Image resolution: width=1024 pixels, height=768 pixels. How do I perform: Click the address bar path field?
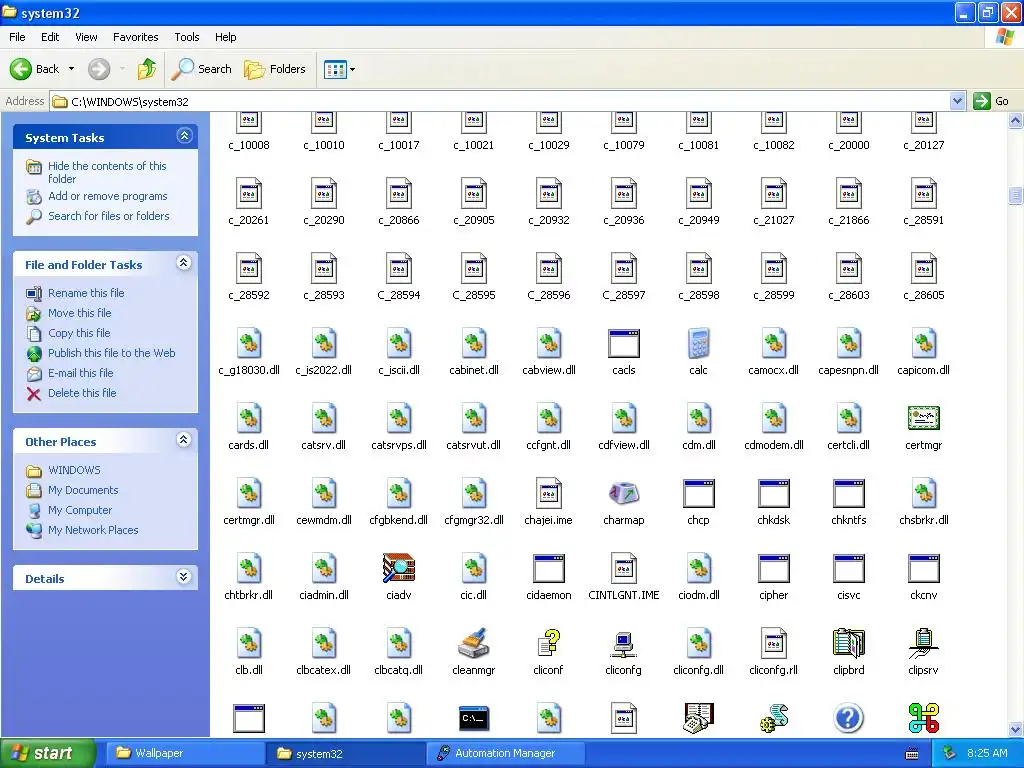501,101
